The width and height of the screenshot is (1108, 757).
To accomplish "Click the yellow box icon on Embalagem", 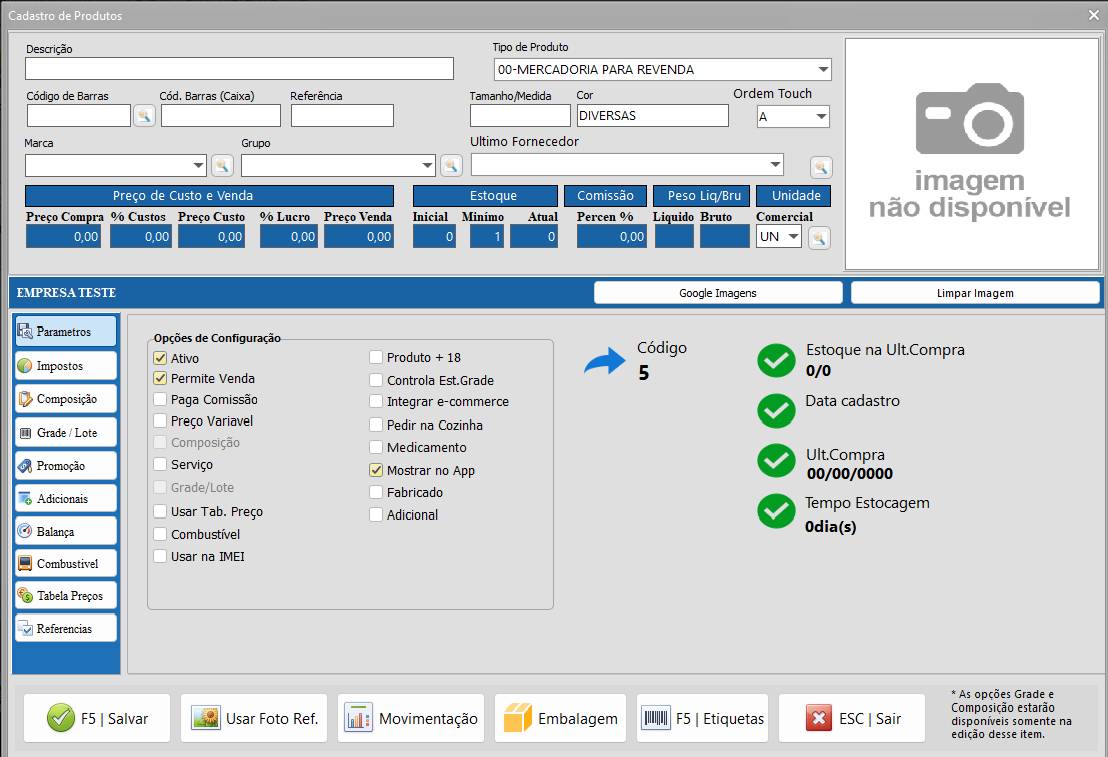I will pos(517,718).
